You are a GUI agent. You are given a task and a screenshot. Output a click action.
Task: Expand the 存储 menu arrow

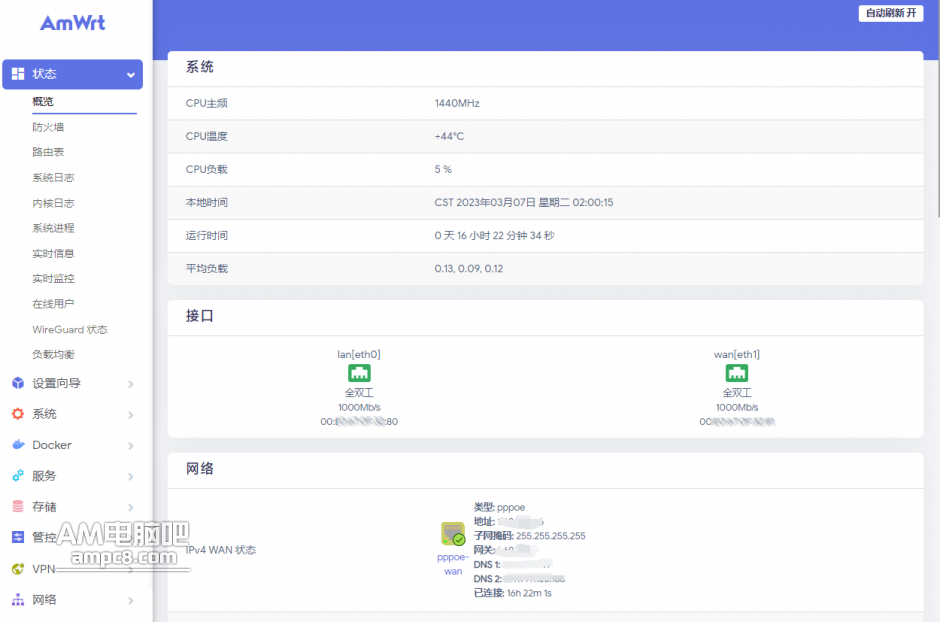click(x=131, y=508)
